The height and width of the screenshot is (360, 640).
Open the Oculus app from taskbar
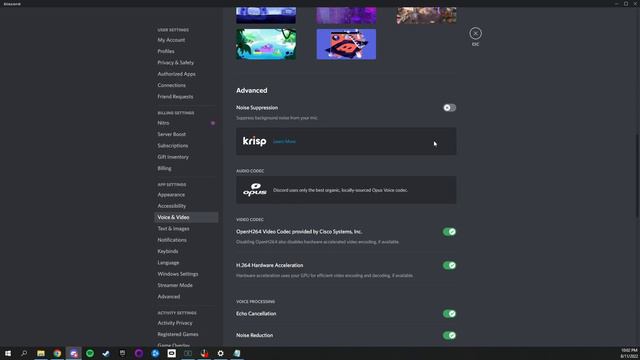tap(171, 353)
